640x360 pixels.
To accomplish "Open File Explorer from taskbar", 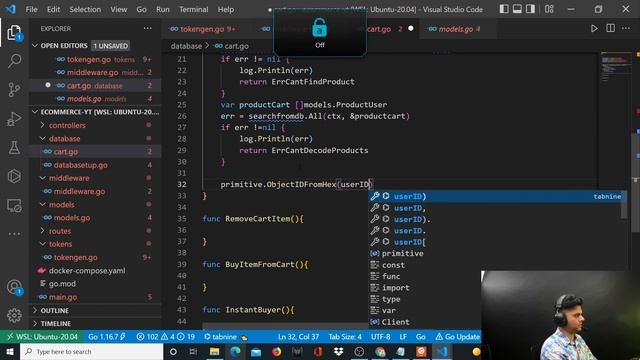I will 214,351.
